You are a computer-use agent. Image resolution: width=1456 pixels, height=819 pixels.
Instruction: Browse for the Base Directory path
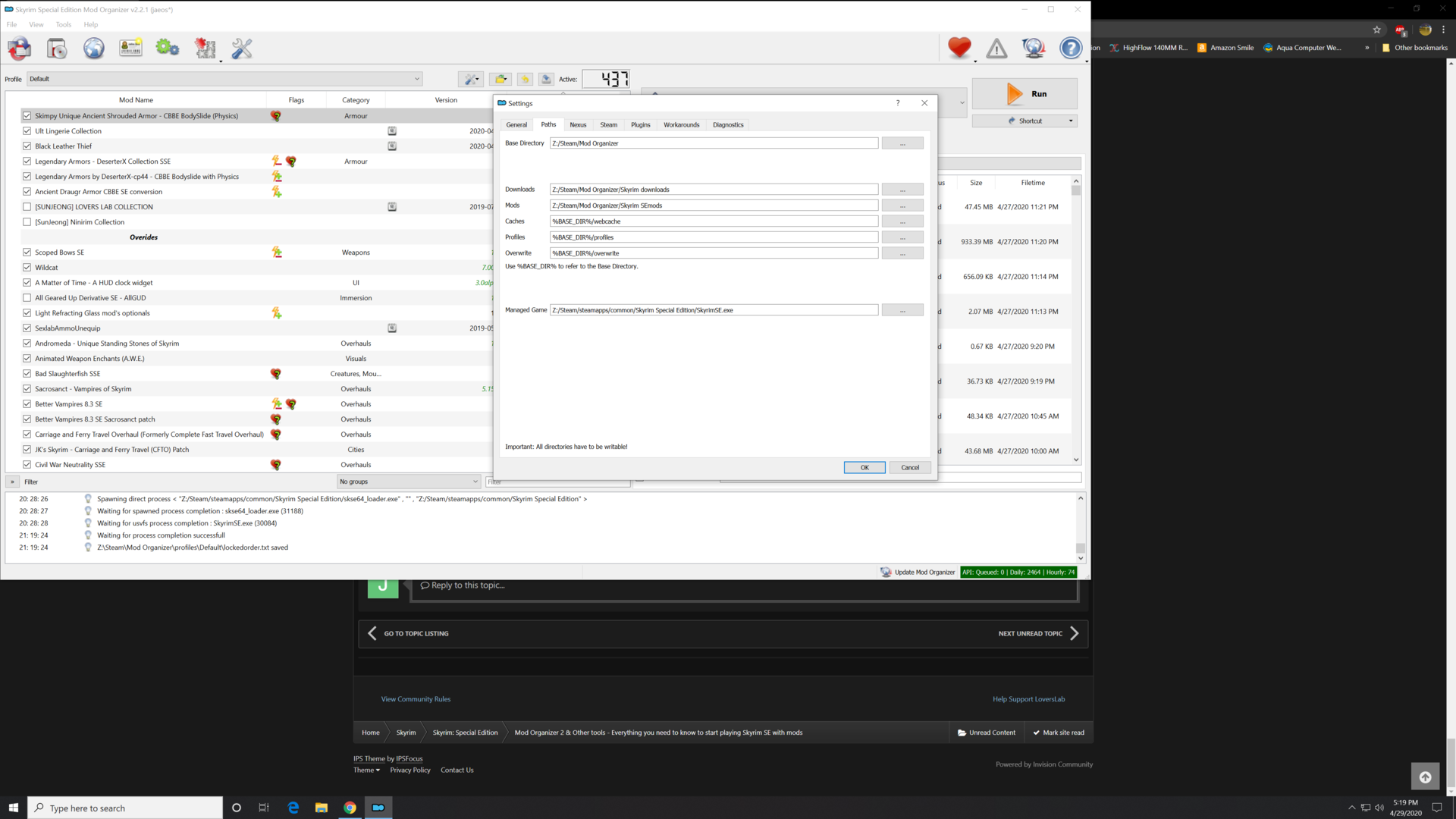click(902, 143)
